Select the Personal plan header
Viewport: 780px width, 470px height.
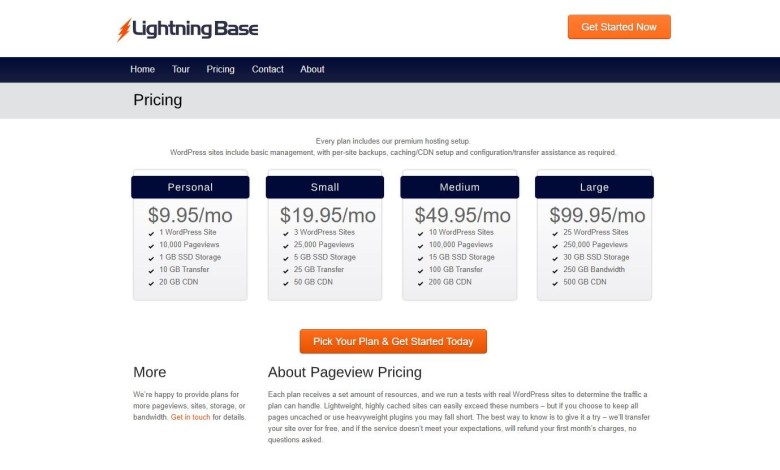[190, 187]
